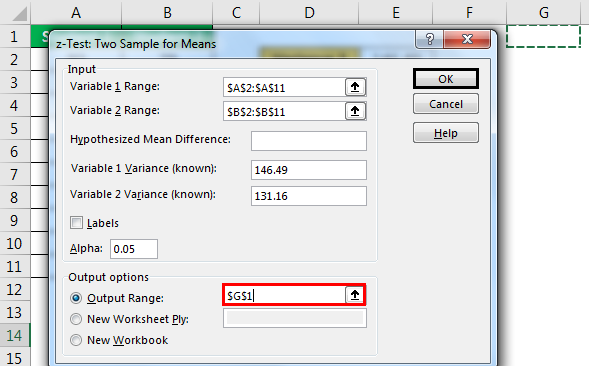The image size is (589, 366).
Task: Click the Cancel button
Action: pyautogui.click(x=446, y=104)
